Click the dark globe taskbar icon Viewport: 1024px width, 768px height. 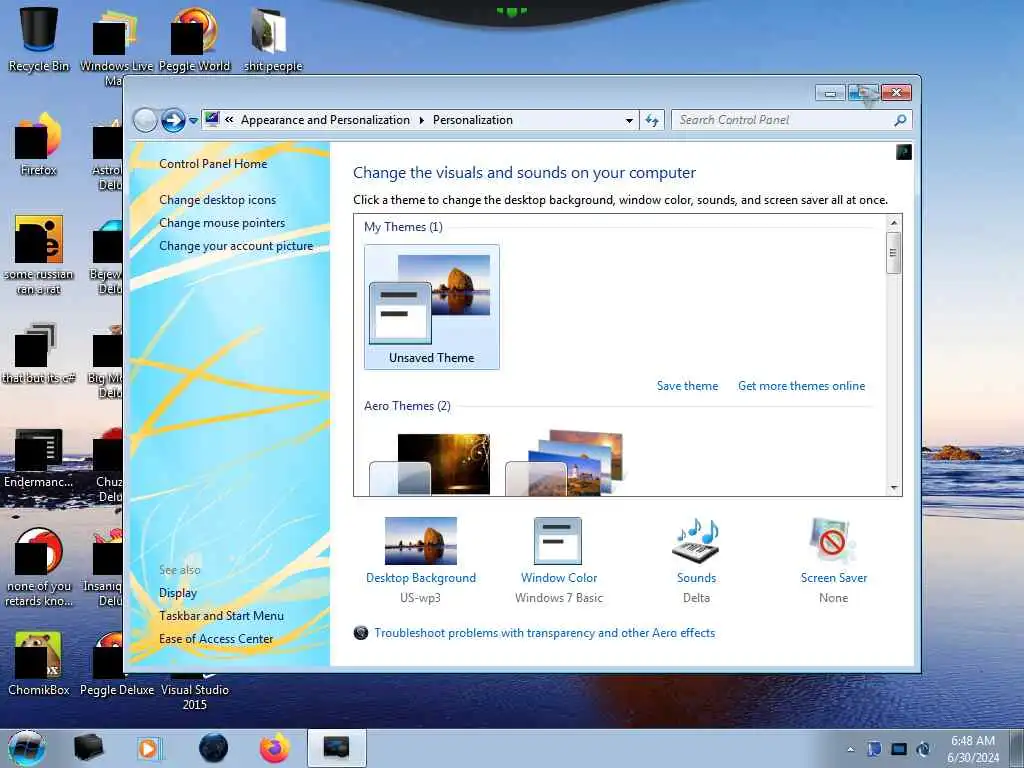coord(214,748)
